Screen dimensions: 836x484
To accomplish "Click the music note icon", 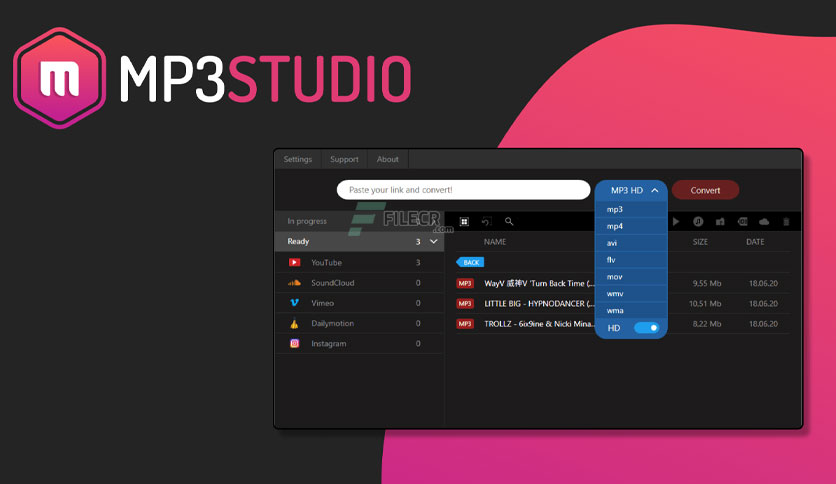I will 698,221.
